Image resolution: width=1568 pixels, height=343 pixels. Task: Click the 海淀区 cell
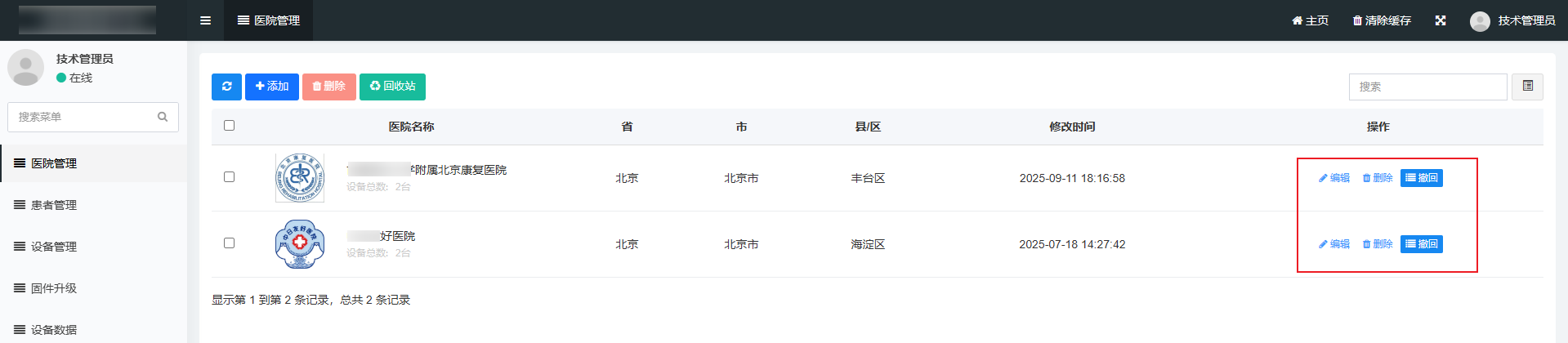(868, 244)
